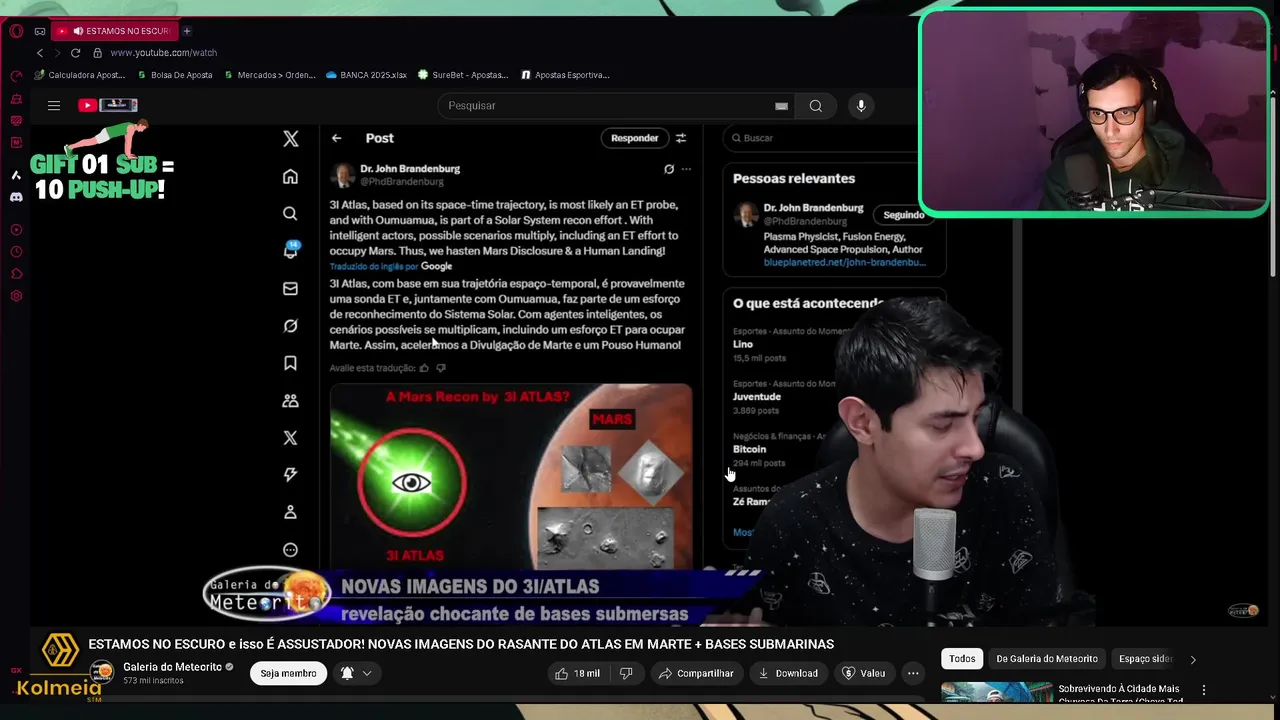The height and width of the screenshot is (720, 1280).
Task: Open the Mercados > Orden... bookmark
Action: coord(270,75)
